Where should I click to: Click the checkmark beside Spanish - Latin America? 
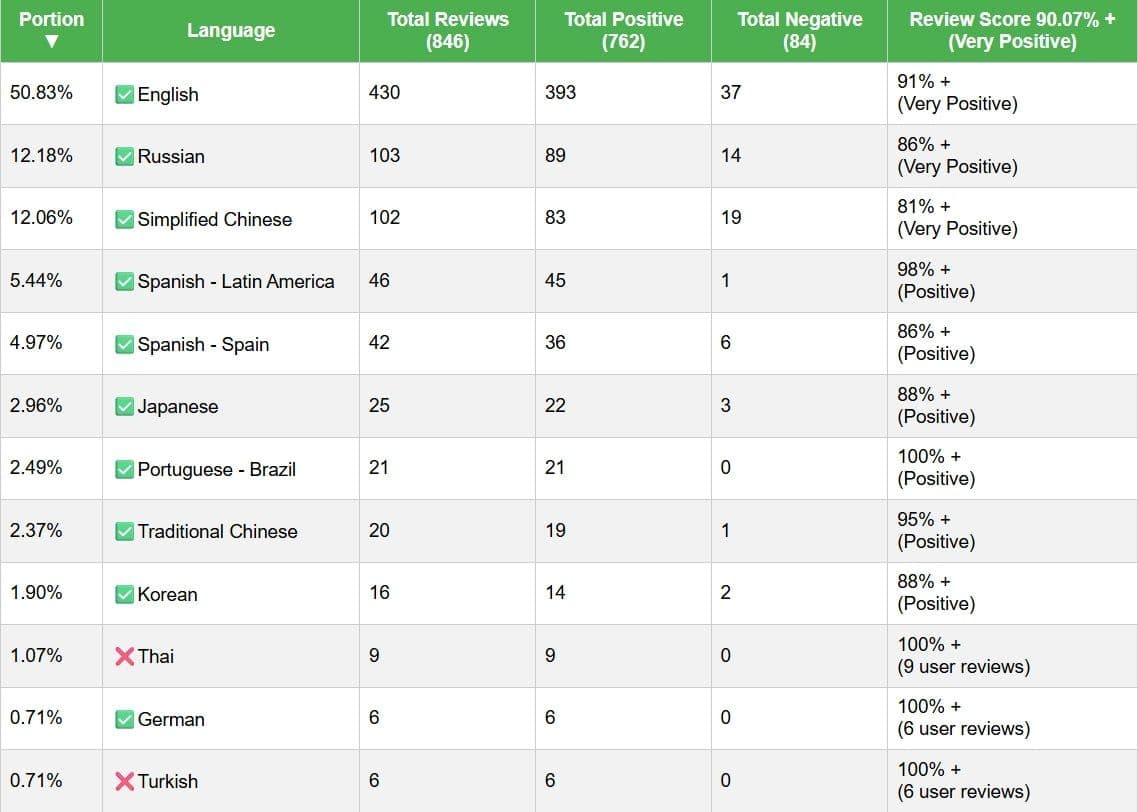(x=124, y=281)
